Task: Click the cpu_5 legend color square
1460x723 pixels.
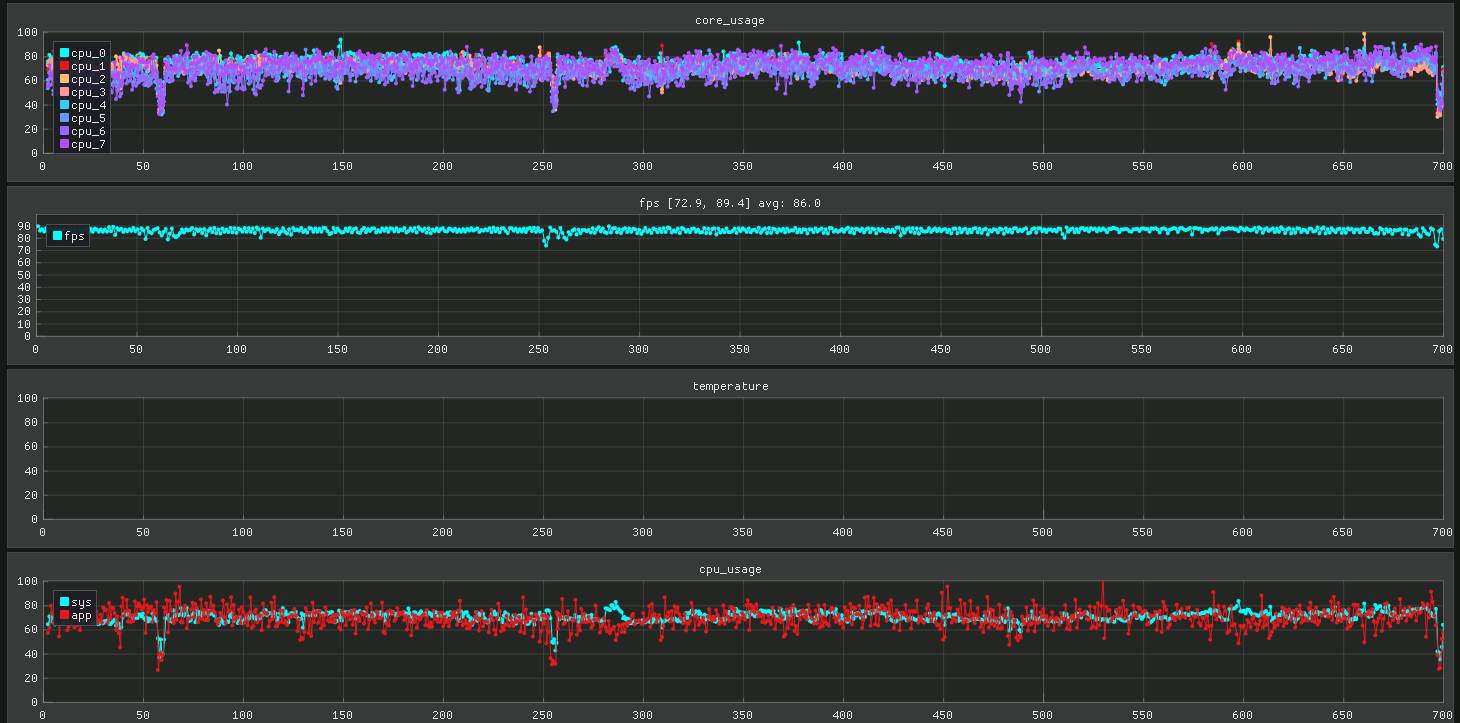Action: (64, 118)
